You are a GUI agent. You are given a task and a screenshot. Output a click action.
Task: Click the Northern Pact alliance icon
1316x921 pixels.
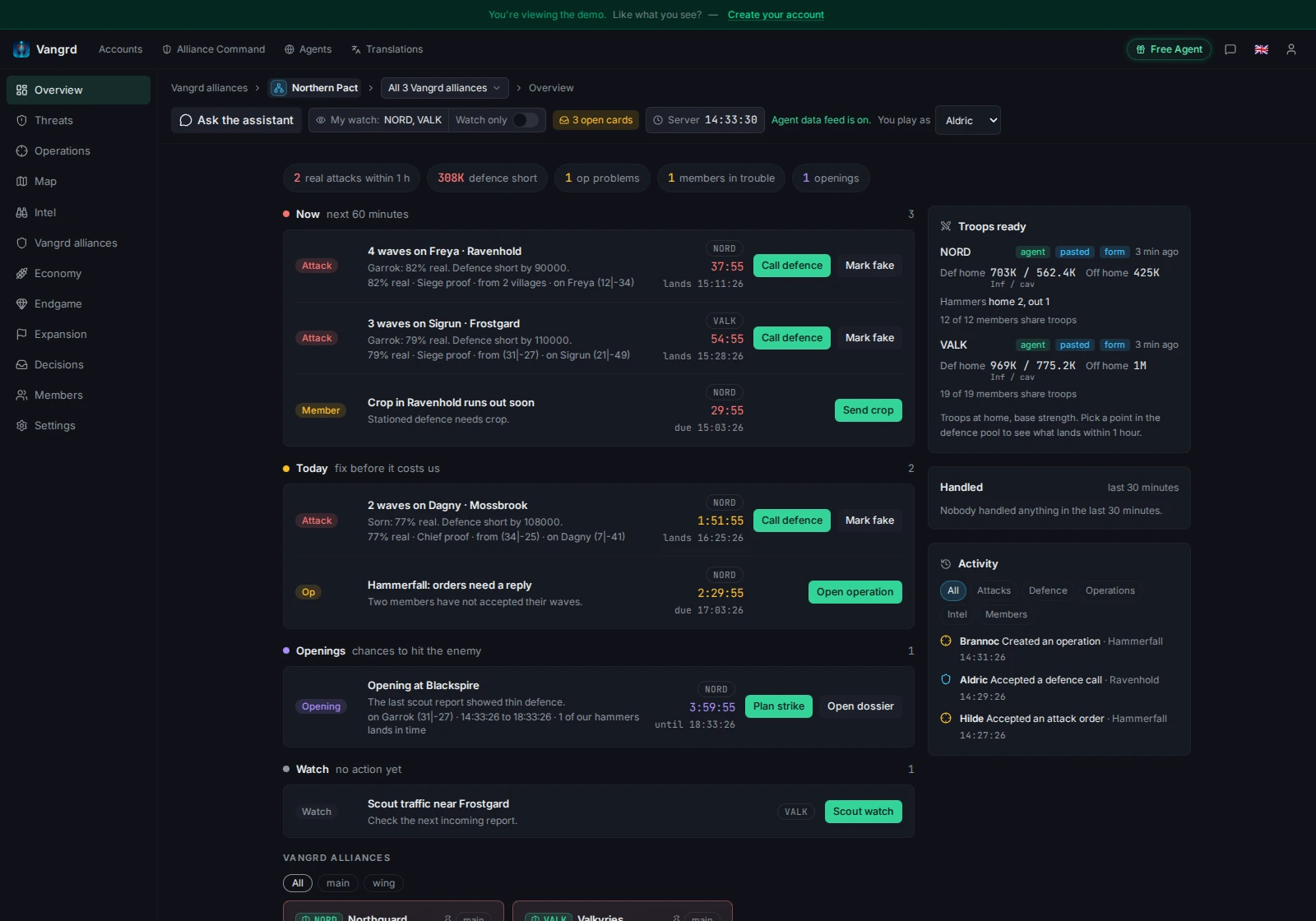point(279,88)
